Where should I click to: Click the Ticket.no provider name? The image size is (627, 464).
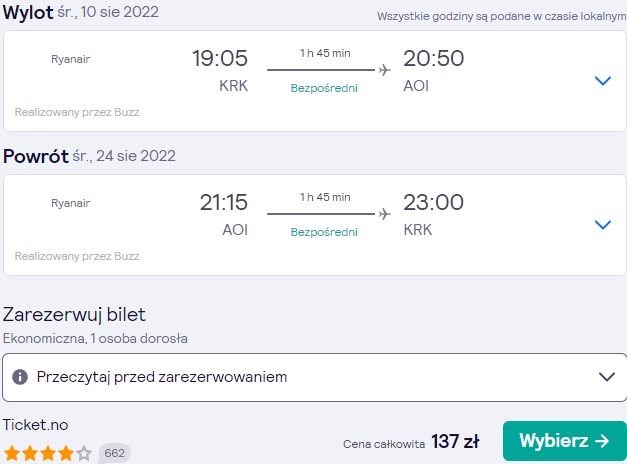point(36,425)
